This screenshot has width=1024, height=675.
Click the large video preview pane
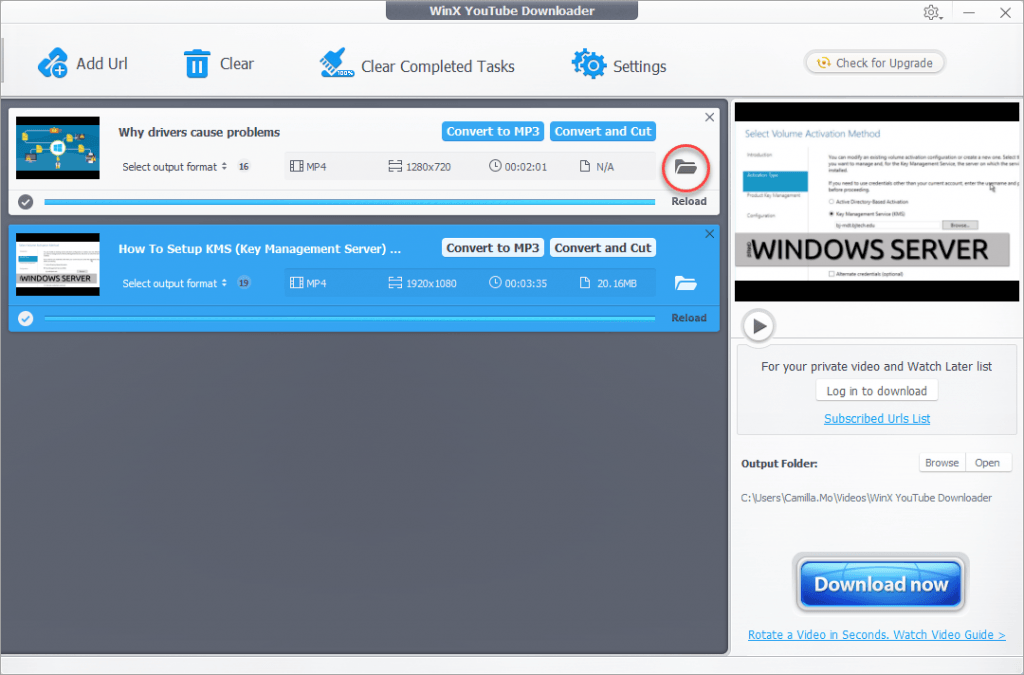point(876,202)
